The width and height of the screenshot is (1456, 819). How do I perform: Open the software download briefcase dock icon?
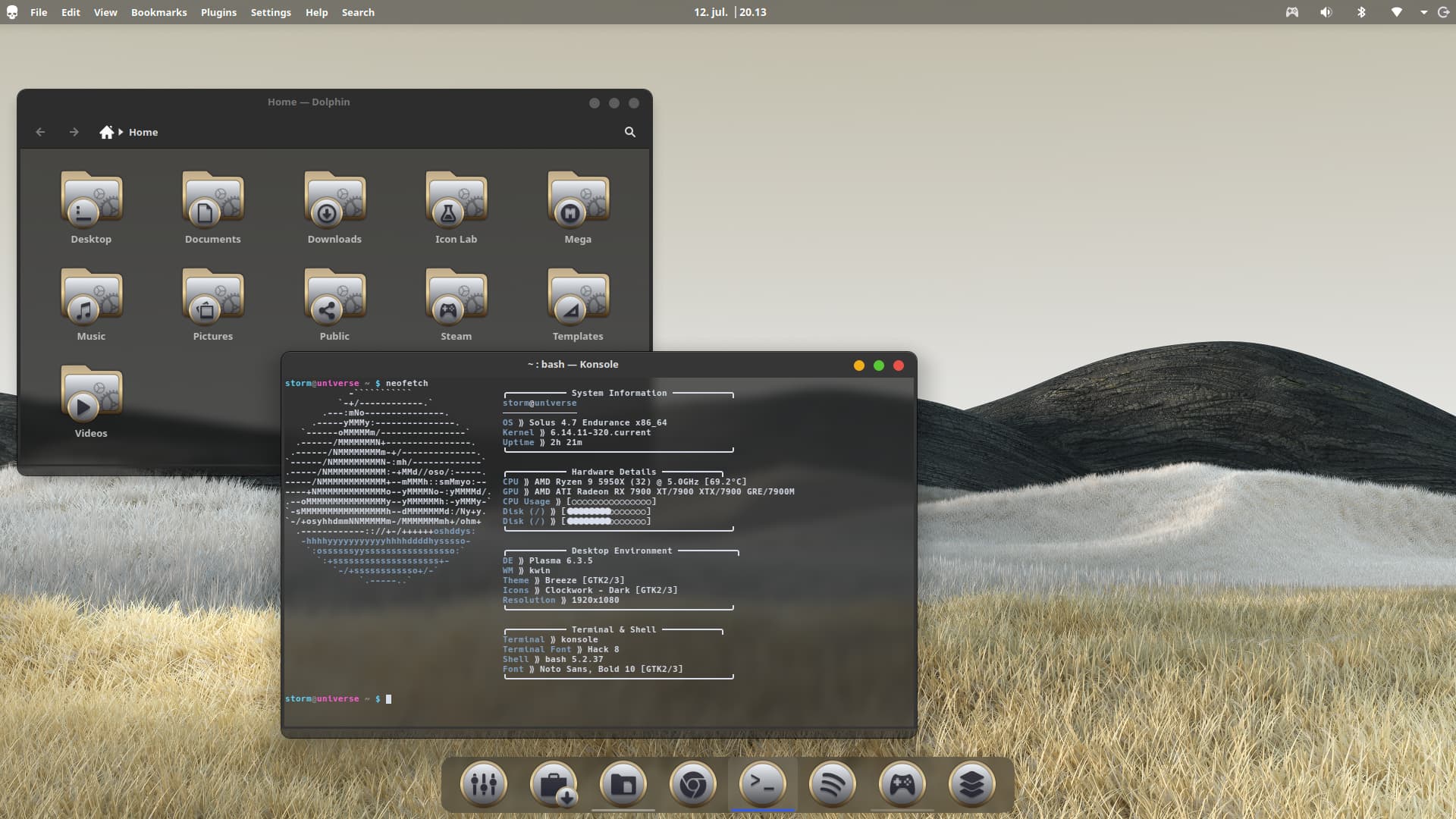pyautogui.click(x=554, y=784)
